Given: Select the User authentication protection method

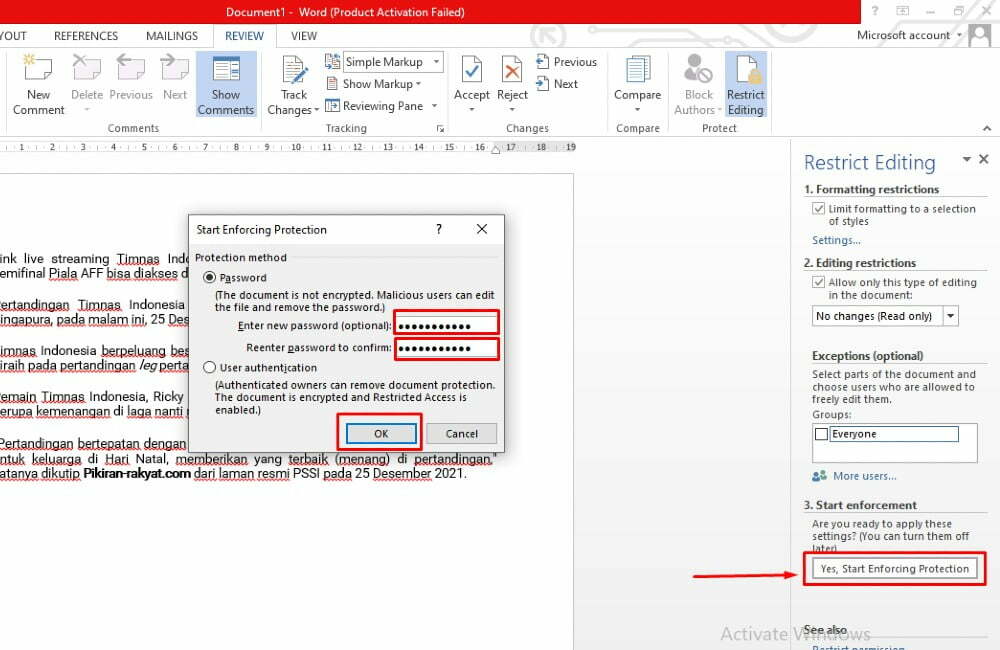Looking at the screenshot, I should click(x=209, y=367).
